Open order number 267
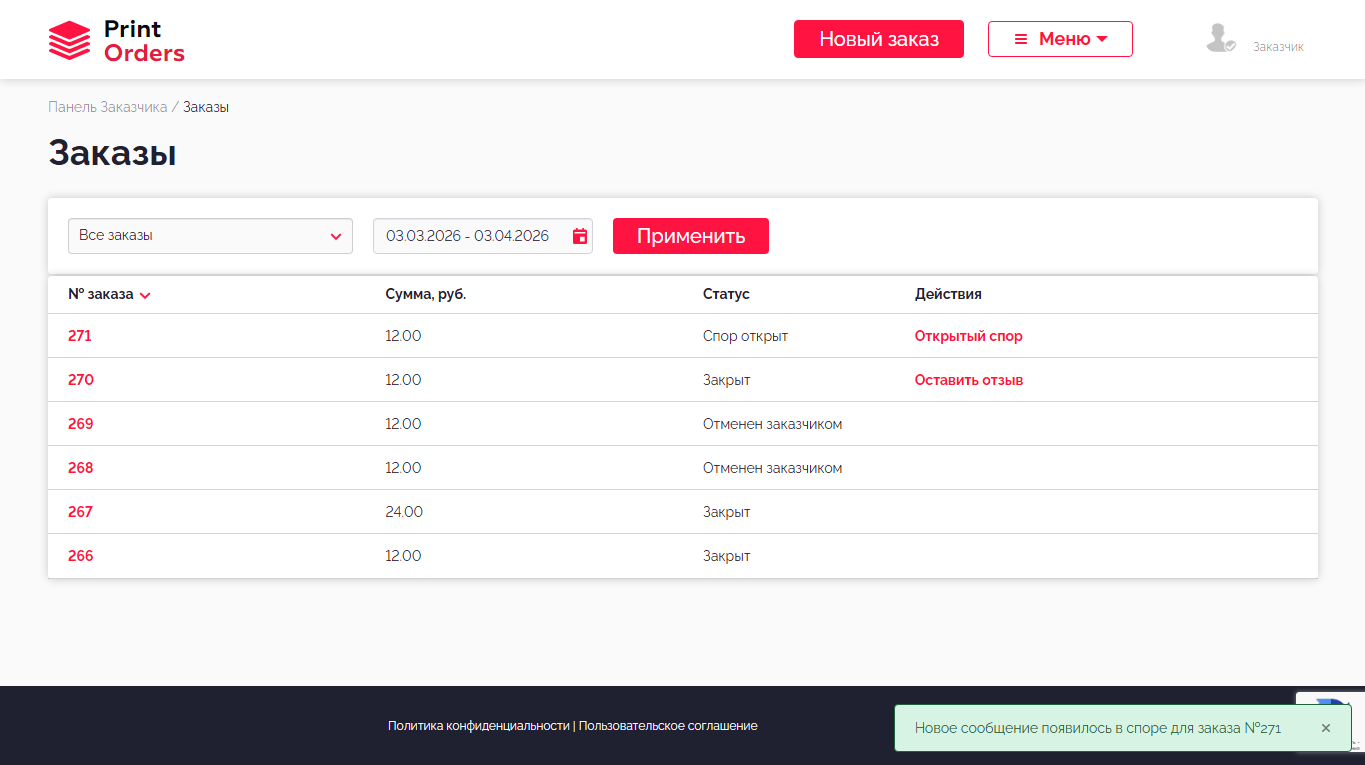The image size is (1365, 765). coord(80,512)
